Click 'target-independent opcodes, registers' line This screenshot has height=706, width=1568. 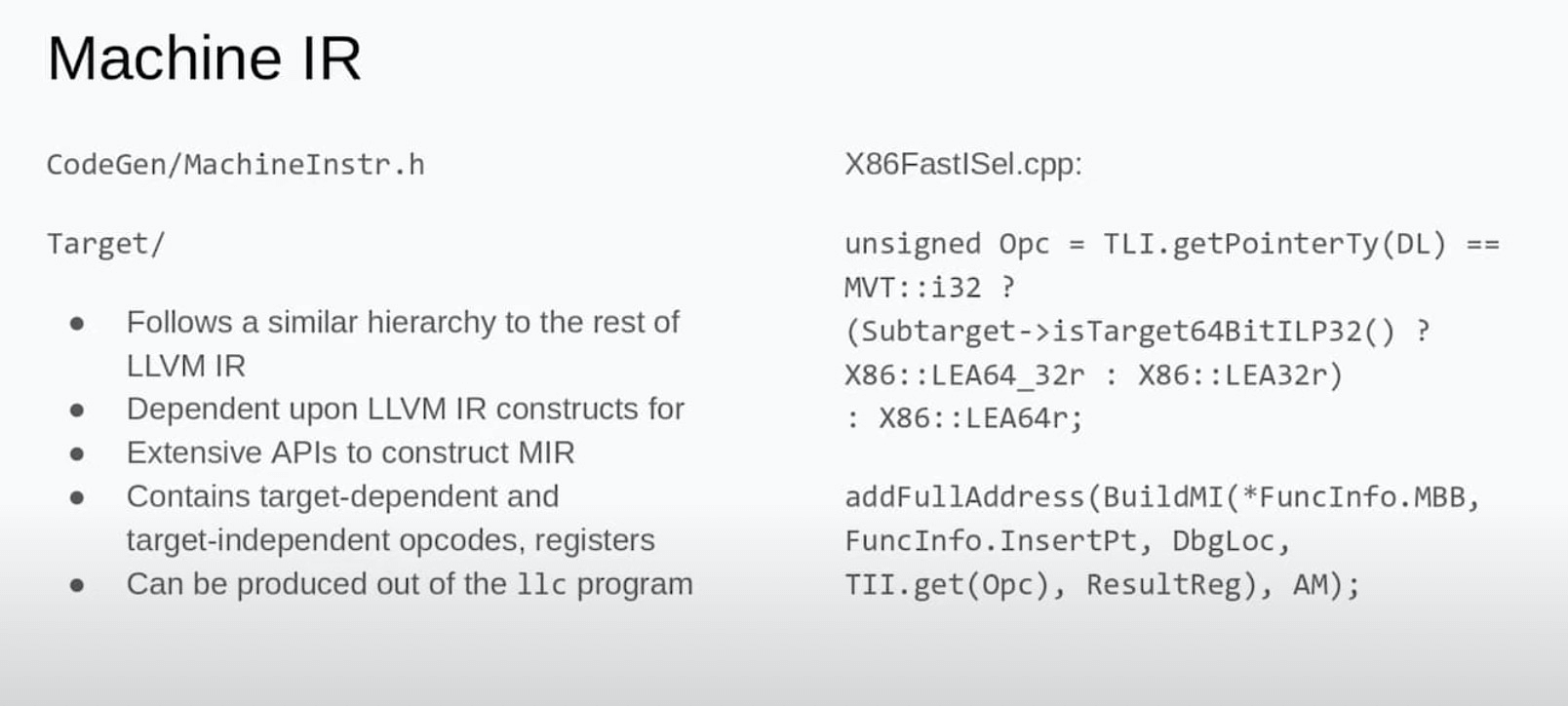(390, 540)
